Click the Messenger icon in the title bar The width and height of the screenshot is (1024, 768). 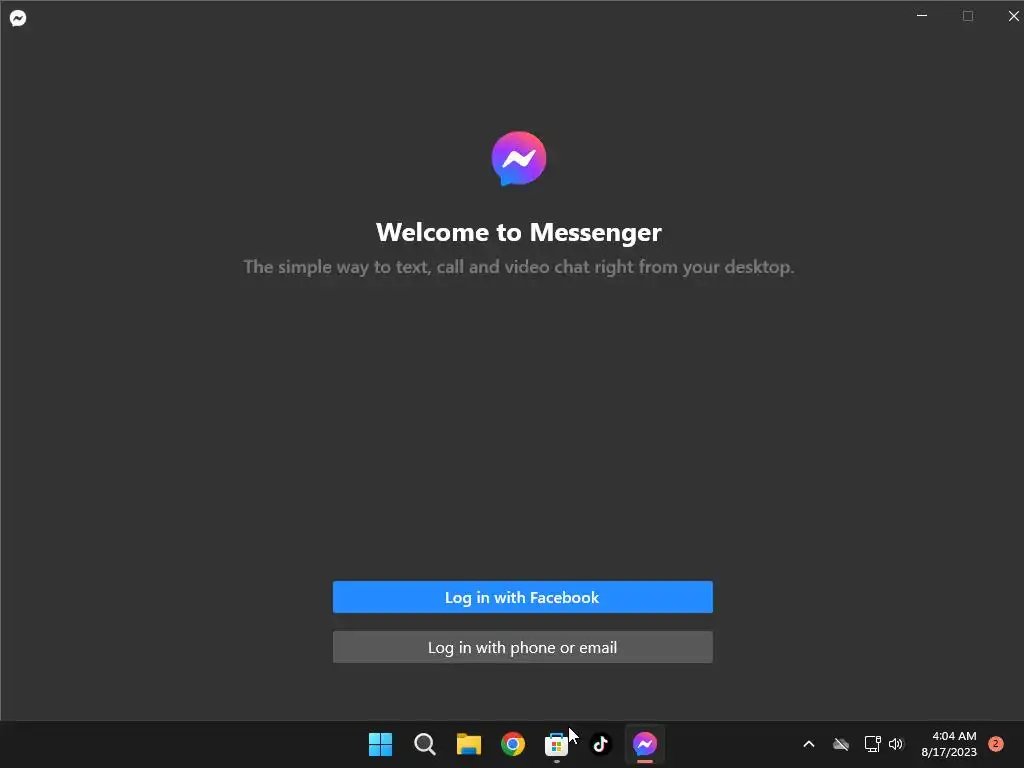(18, 18)
